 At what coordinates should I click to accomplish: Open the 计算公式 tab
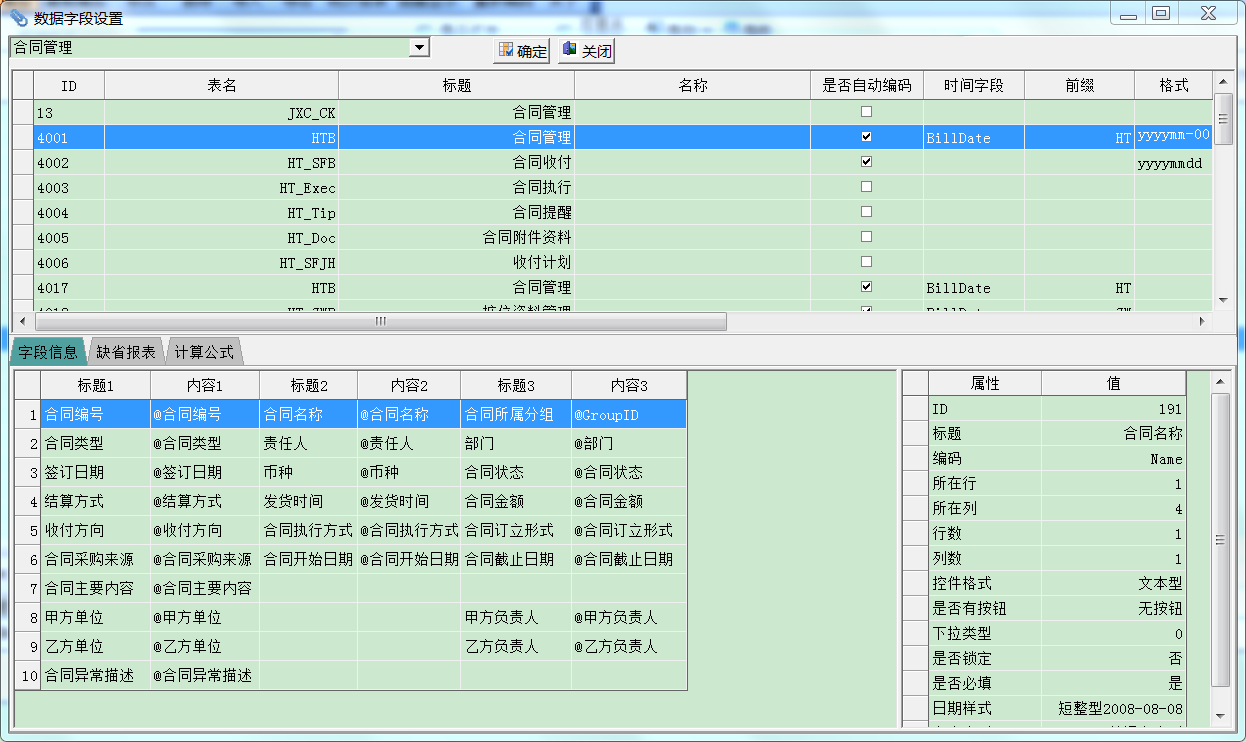204,352
